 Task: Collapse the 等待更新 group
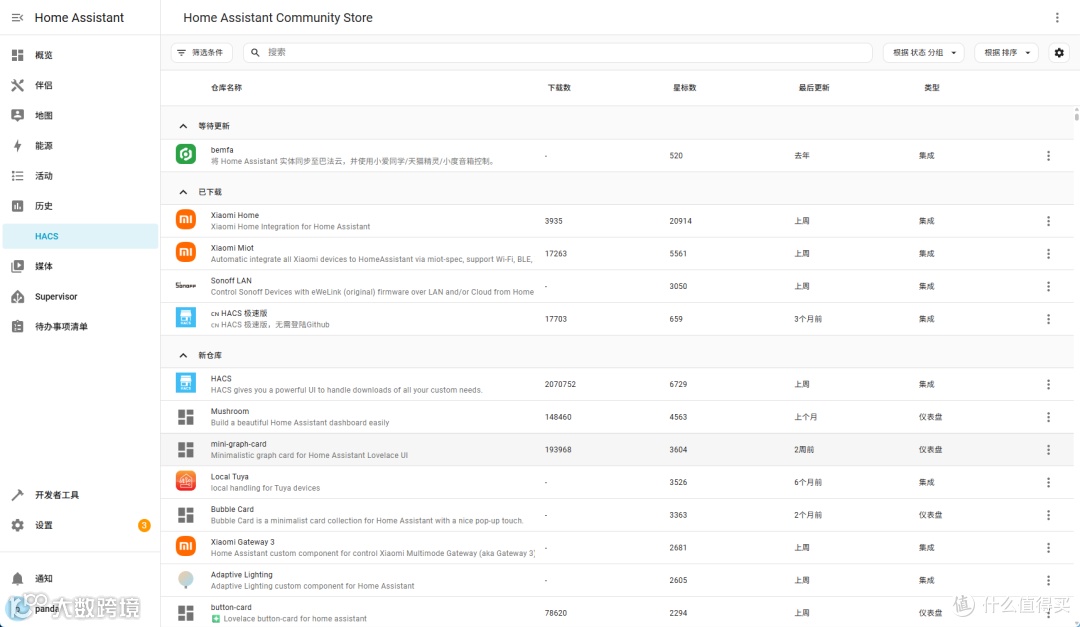click(x=183, y=126)
